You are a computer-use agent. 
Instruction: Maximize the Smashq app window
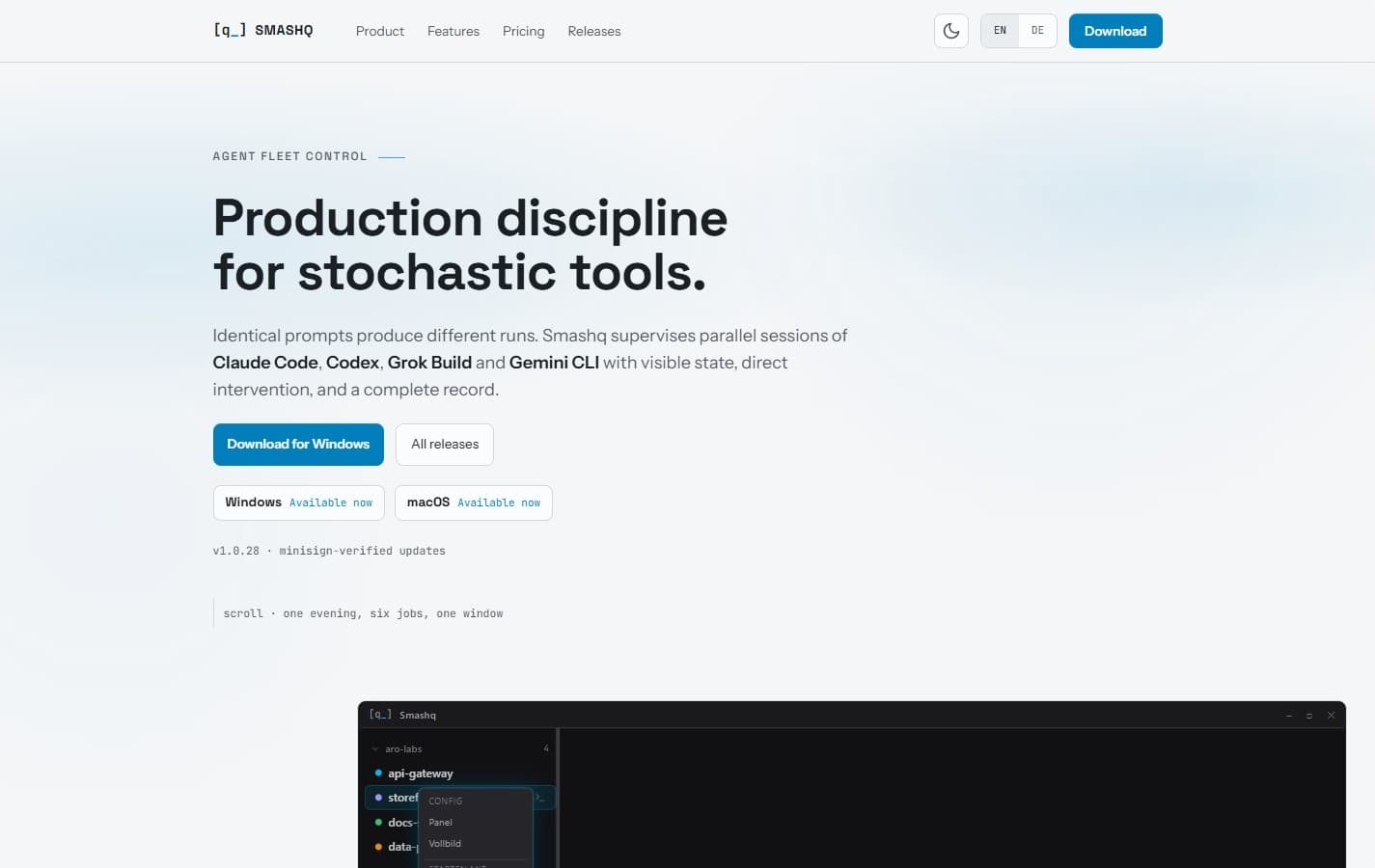click(1309, 716)
